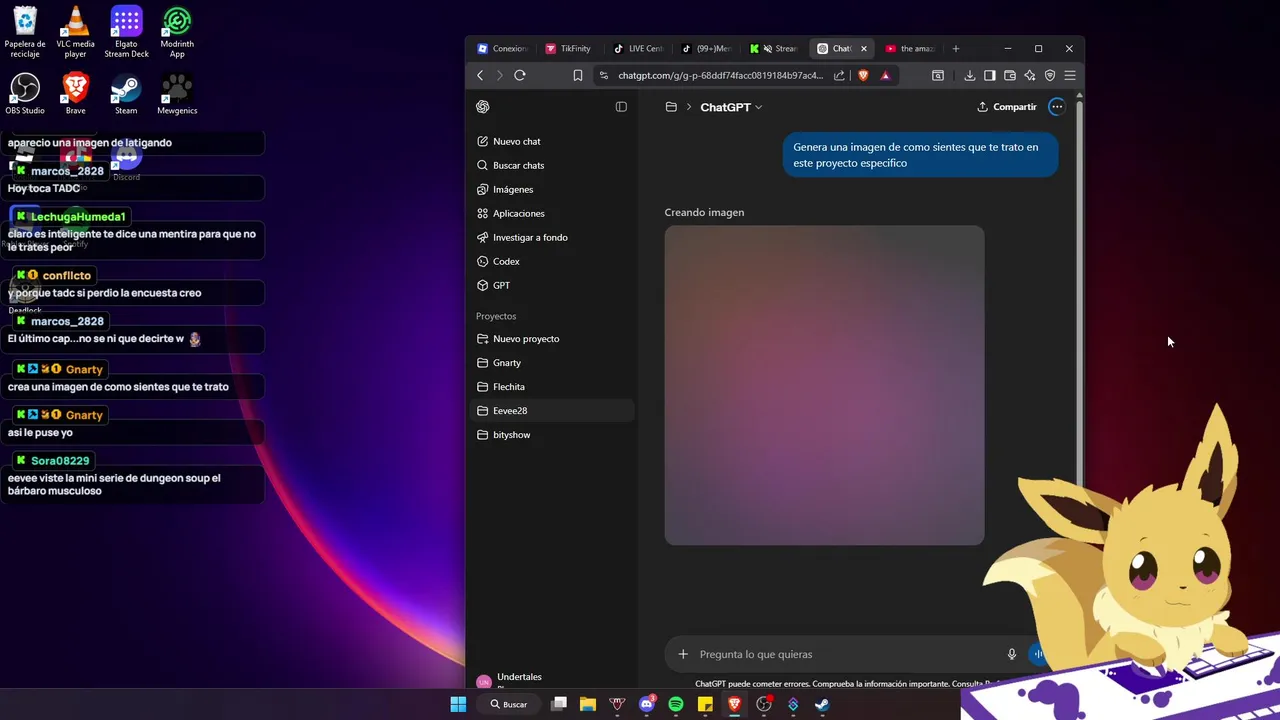Select the VLC media player desktop icon
1280x720 pixels.
75,32
